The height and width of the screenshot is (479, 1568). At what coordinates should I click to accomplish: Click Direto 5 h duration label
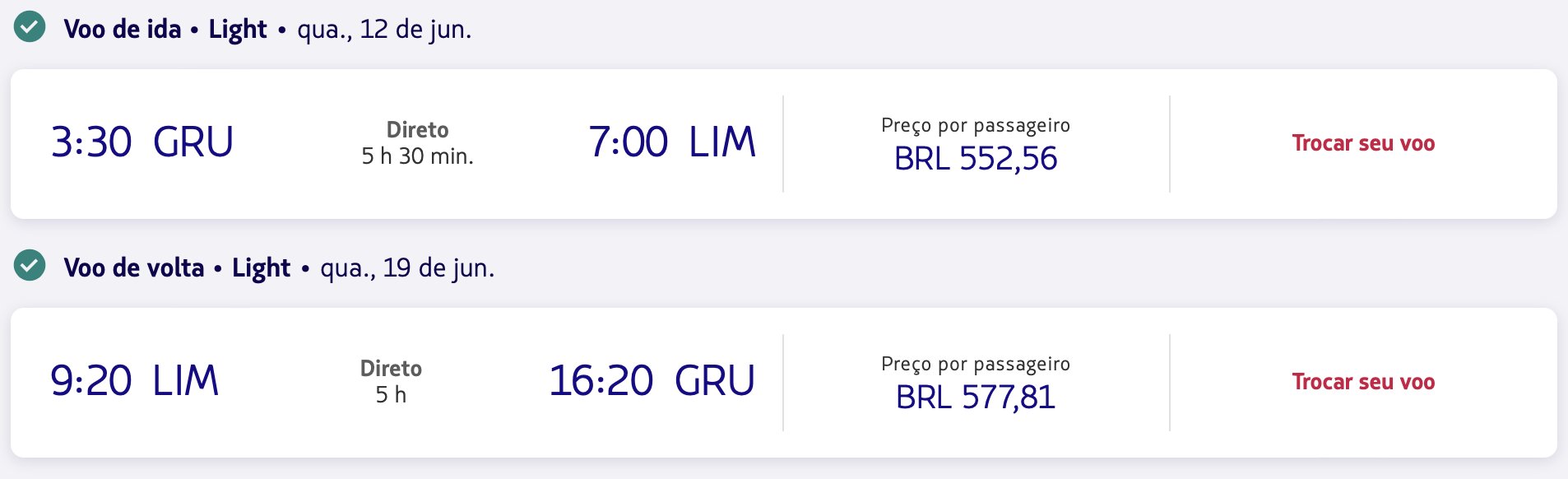click(x=391, y=381)
